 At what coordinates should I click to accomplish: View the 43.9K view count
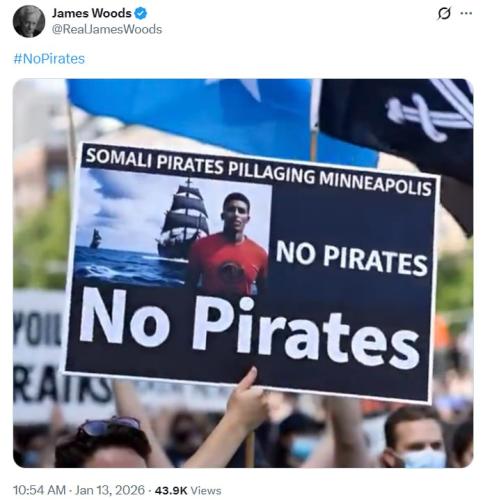coord(171,490)
